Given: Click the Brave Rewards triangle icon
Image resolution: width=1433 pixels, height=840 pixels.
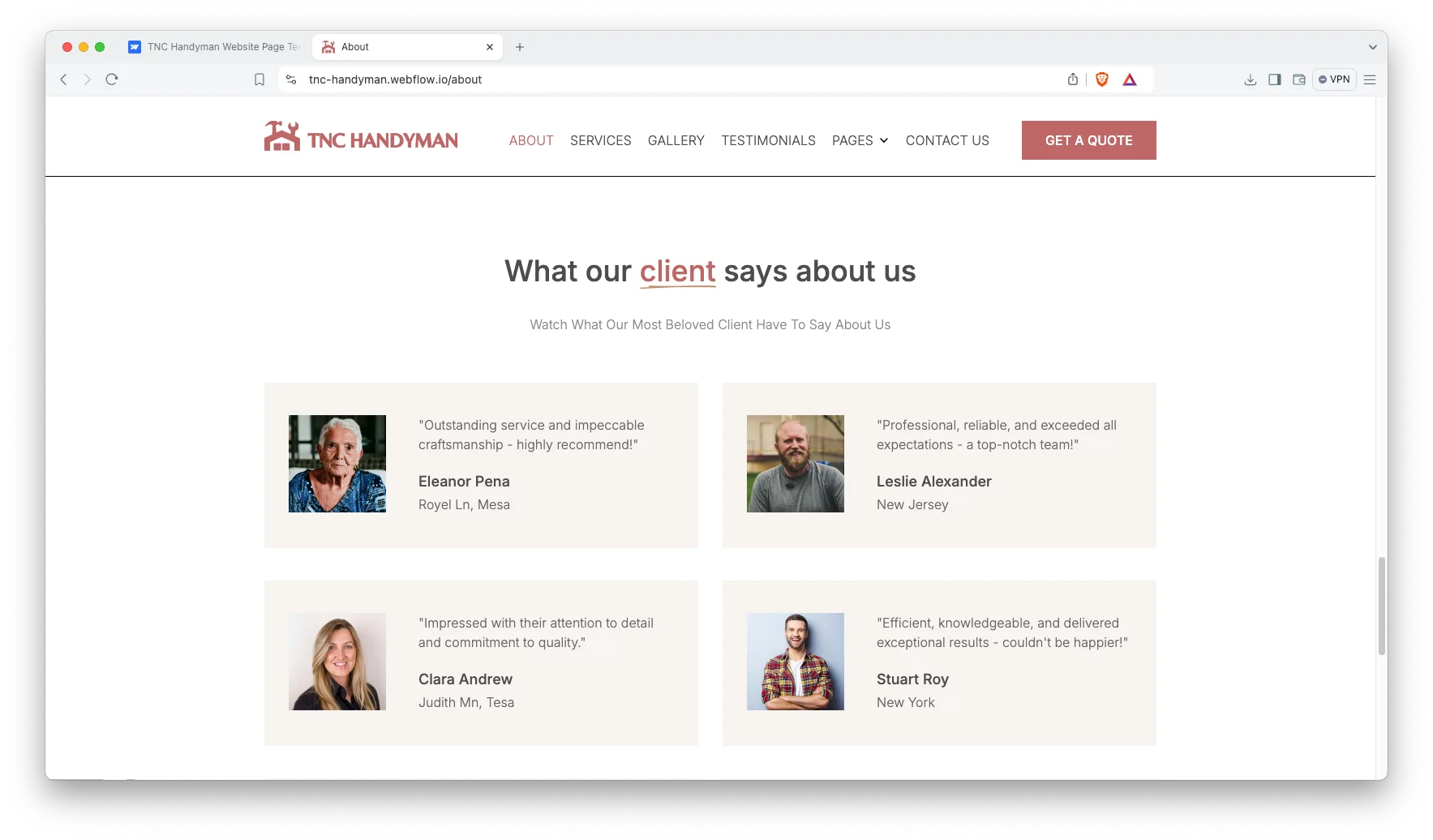Looking at the screenshot, I should [1129, 79].
